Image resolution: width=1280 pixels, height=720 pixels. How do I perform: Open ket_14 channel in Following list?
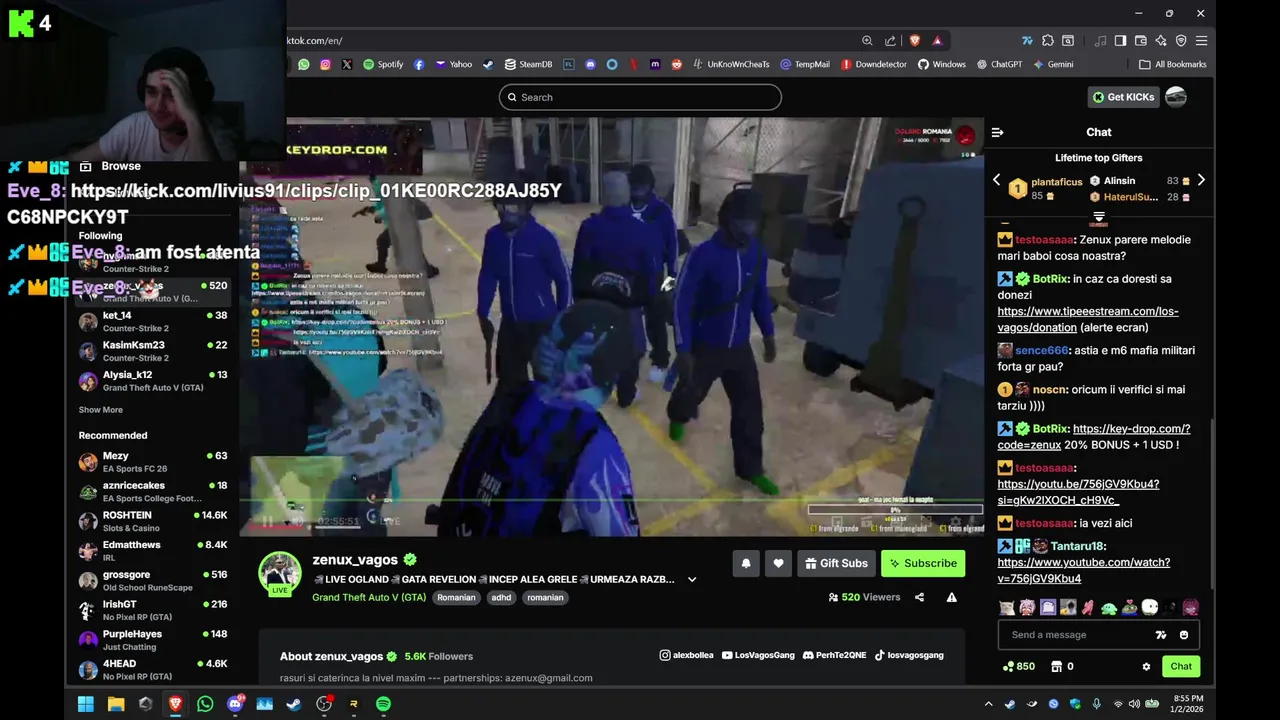pos(153,321)
